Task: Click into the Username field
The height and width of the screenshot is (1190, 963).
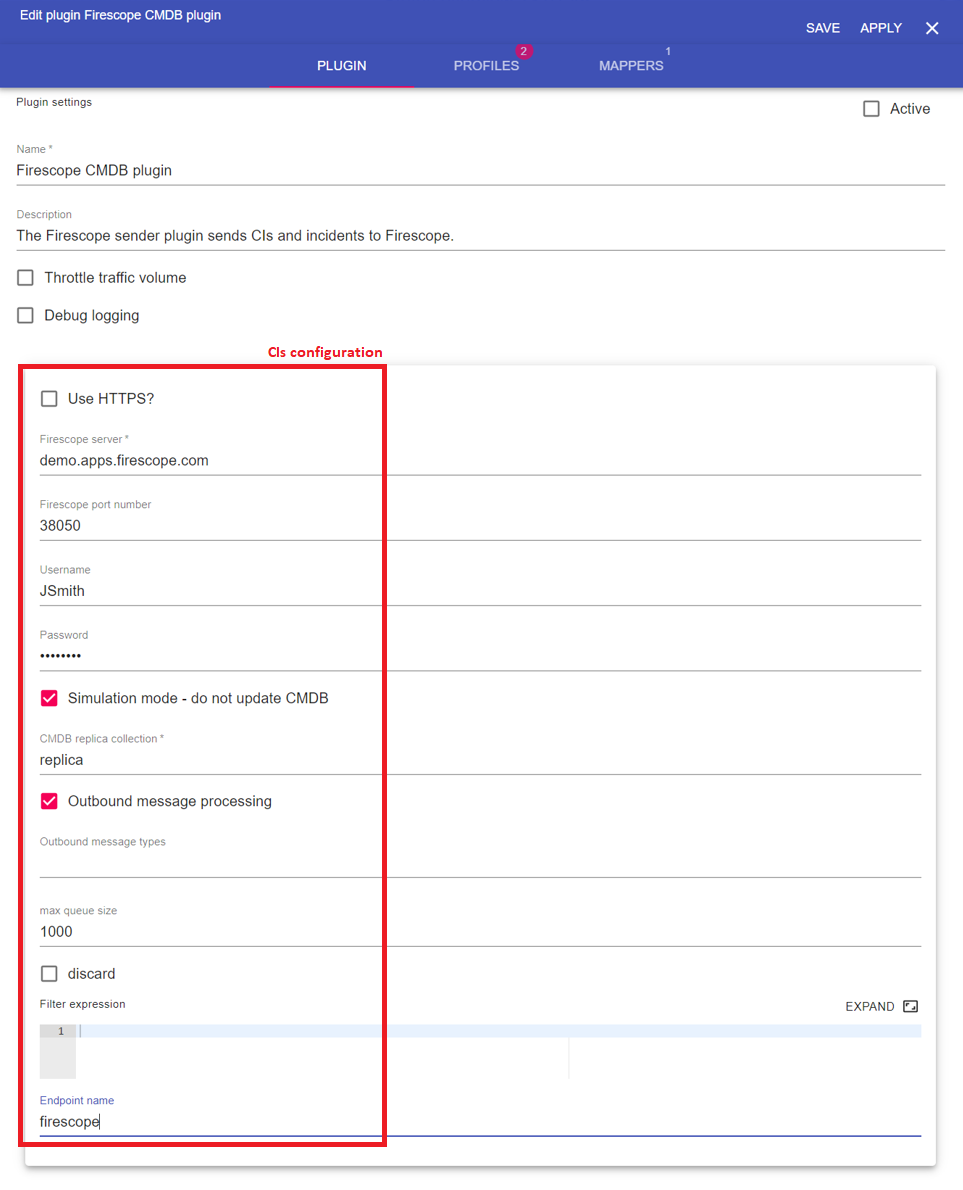Action: [480, 591]
